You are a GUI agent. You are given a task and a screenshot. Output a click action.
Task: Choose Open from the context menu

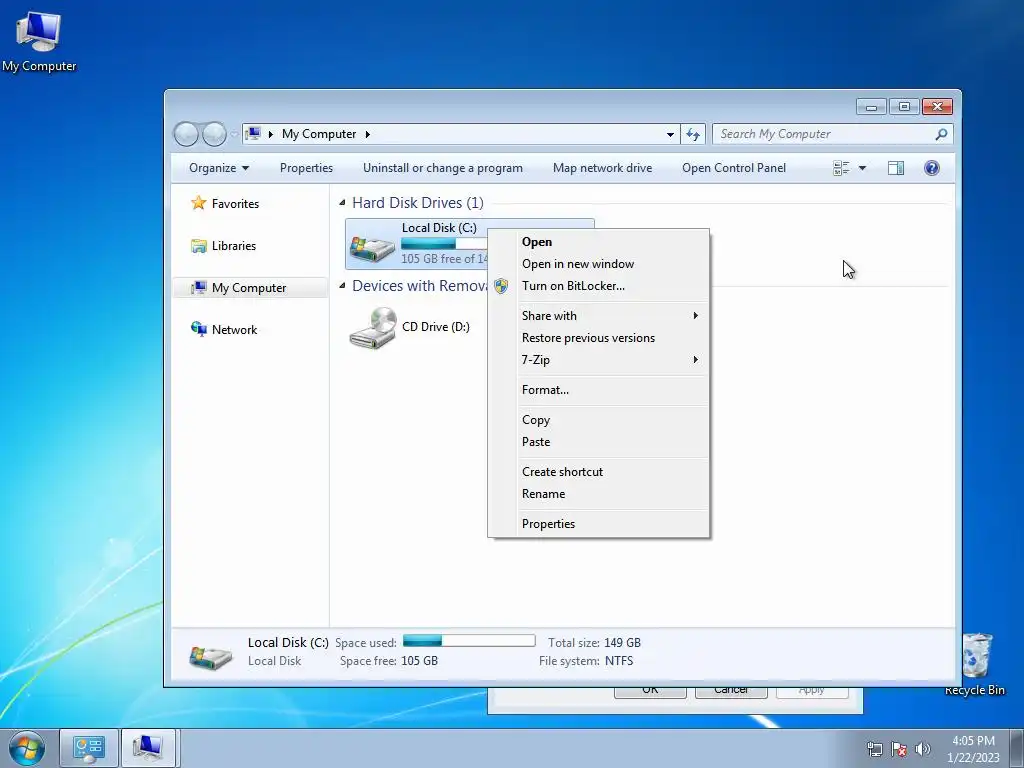point(537,242)
